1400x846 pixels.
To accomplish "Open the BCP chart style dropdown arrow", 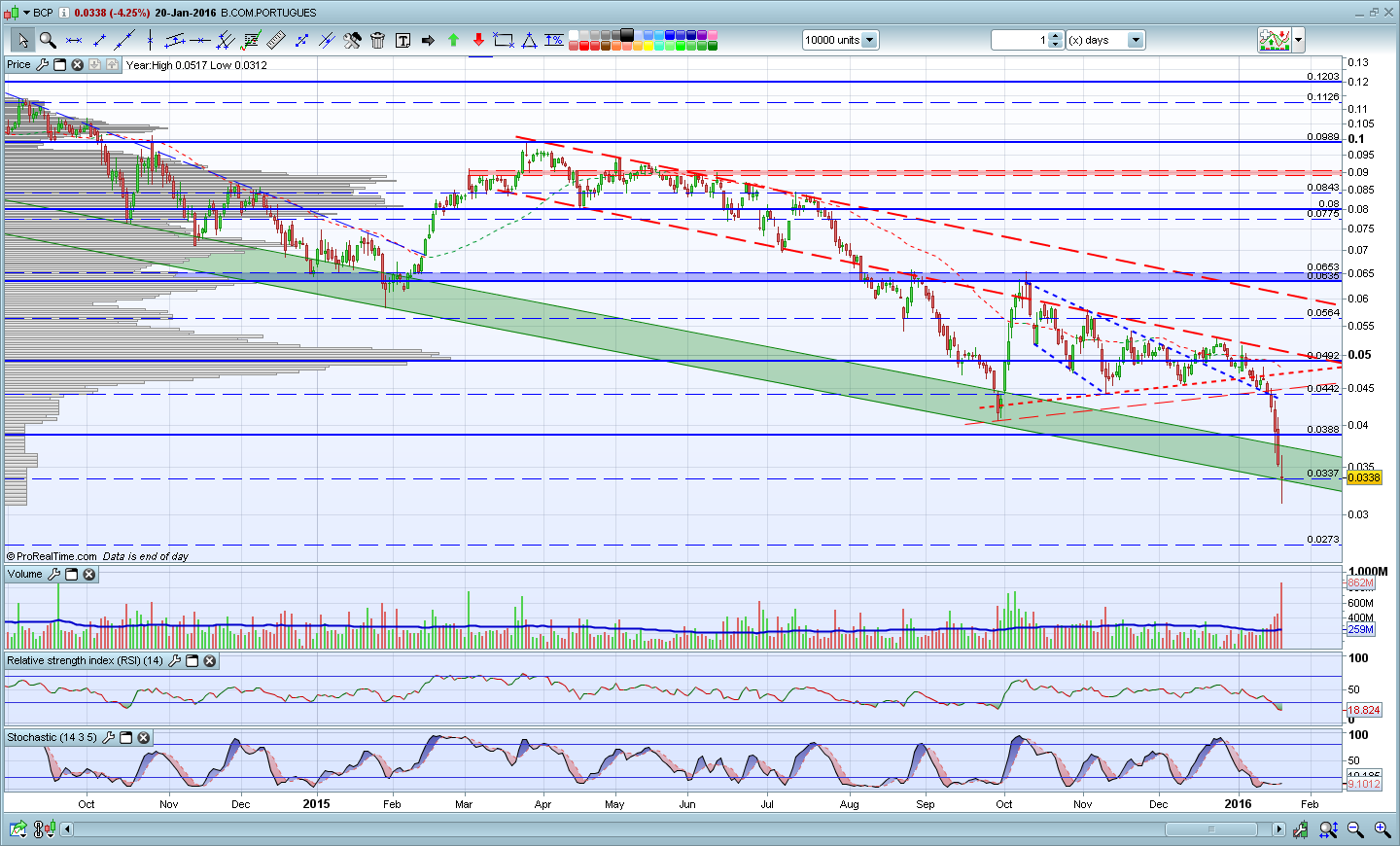I will coord(27,13).
